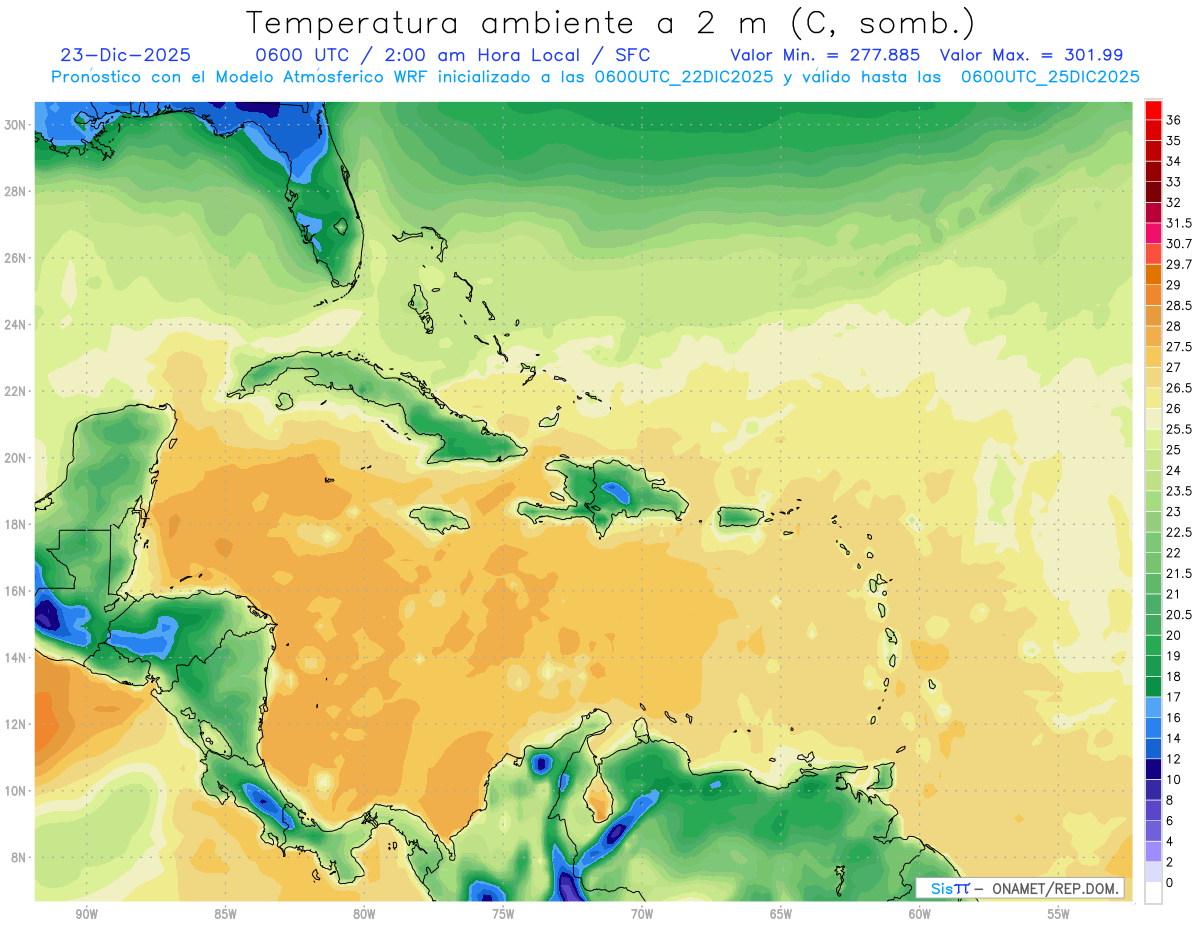Click the pink swatch between 31.5 and 30.7
This screenshot has height=927, width=1200.
tap(1153, 234)
